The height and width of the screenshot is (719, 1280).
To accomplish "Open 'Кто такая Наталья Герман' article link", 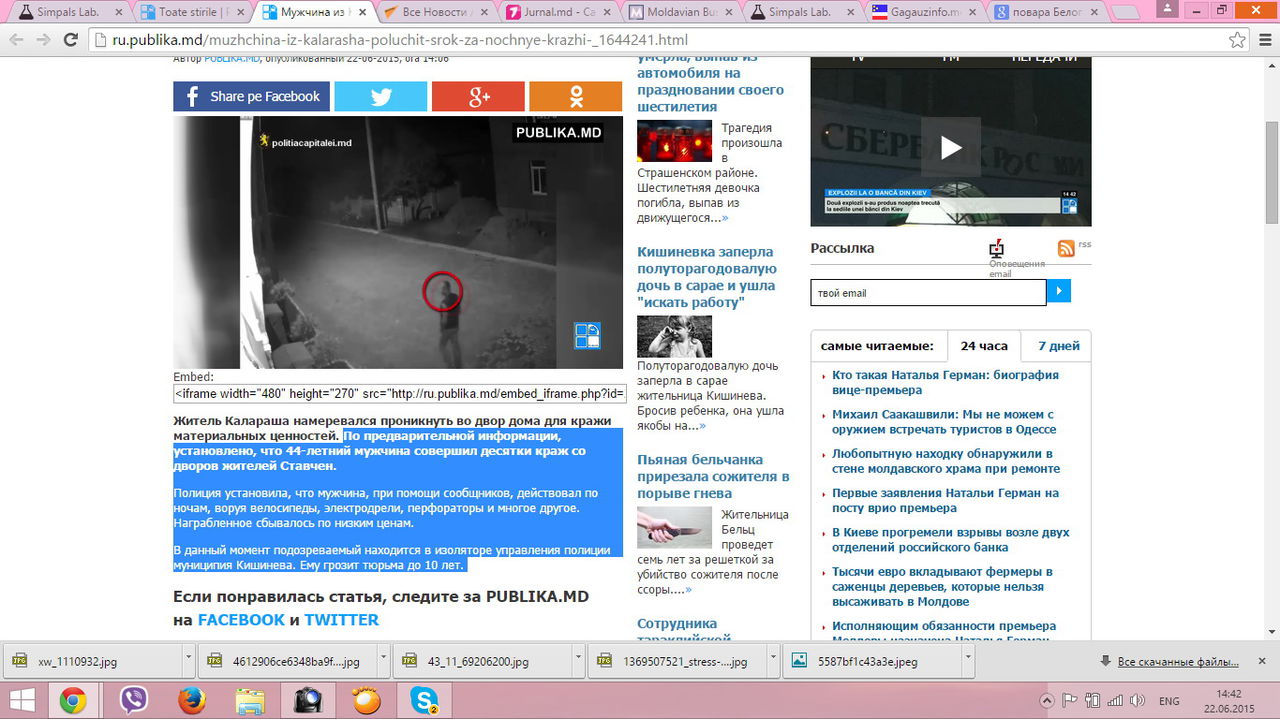I will (945, 382).
